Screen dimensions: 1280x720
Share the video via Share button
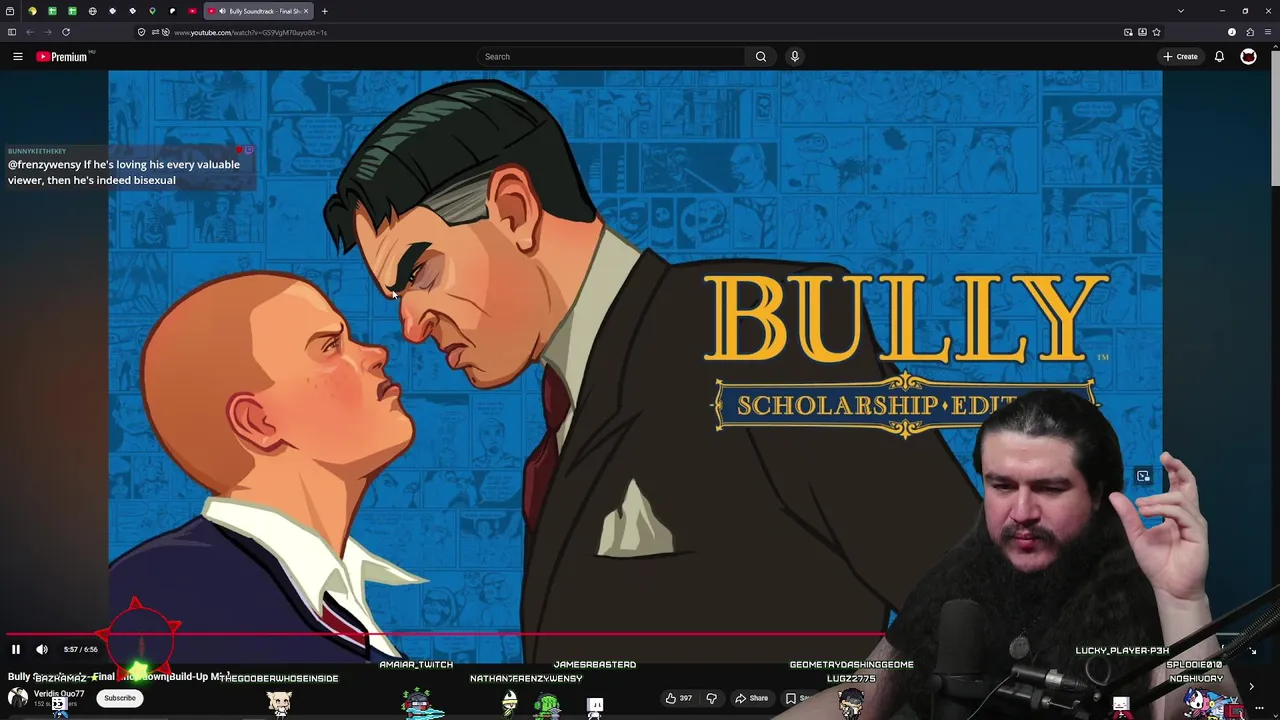click(752, 698)
